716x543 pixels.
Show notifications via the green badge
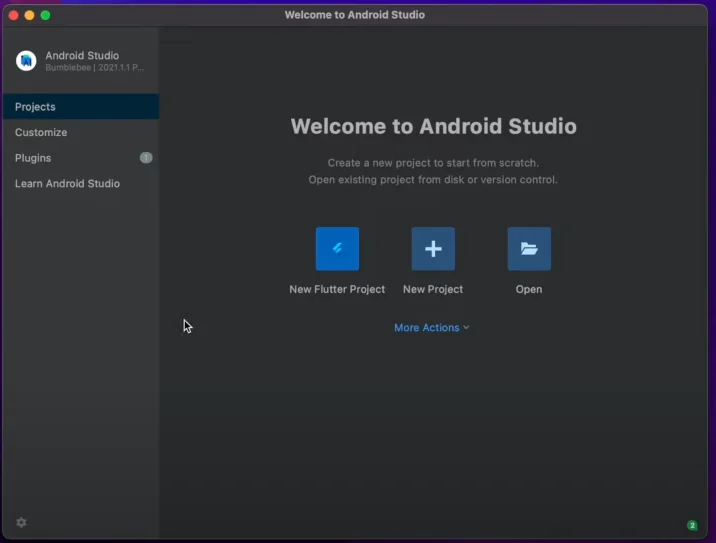(692, 525)
